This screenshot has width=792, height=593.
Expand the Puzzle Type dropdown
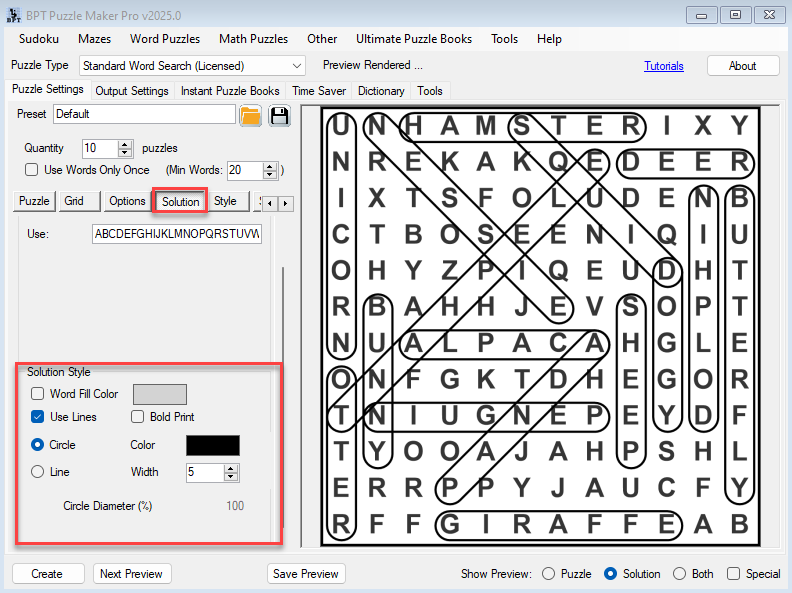(296, 66)
